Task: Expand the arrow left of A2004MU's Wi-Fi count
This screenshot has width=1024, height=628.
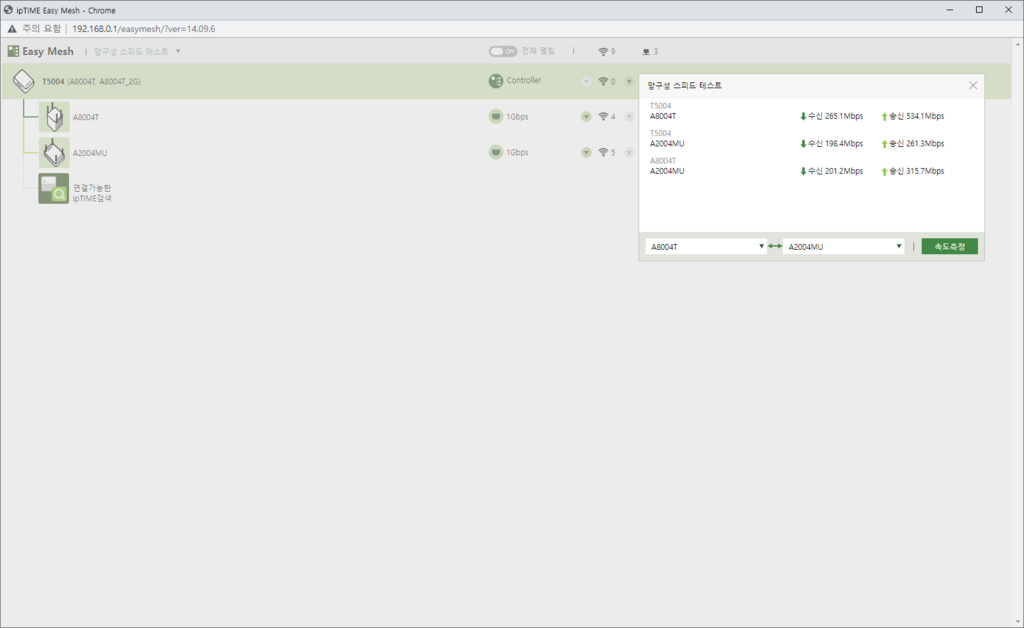Action: [586, 153]
